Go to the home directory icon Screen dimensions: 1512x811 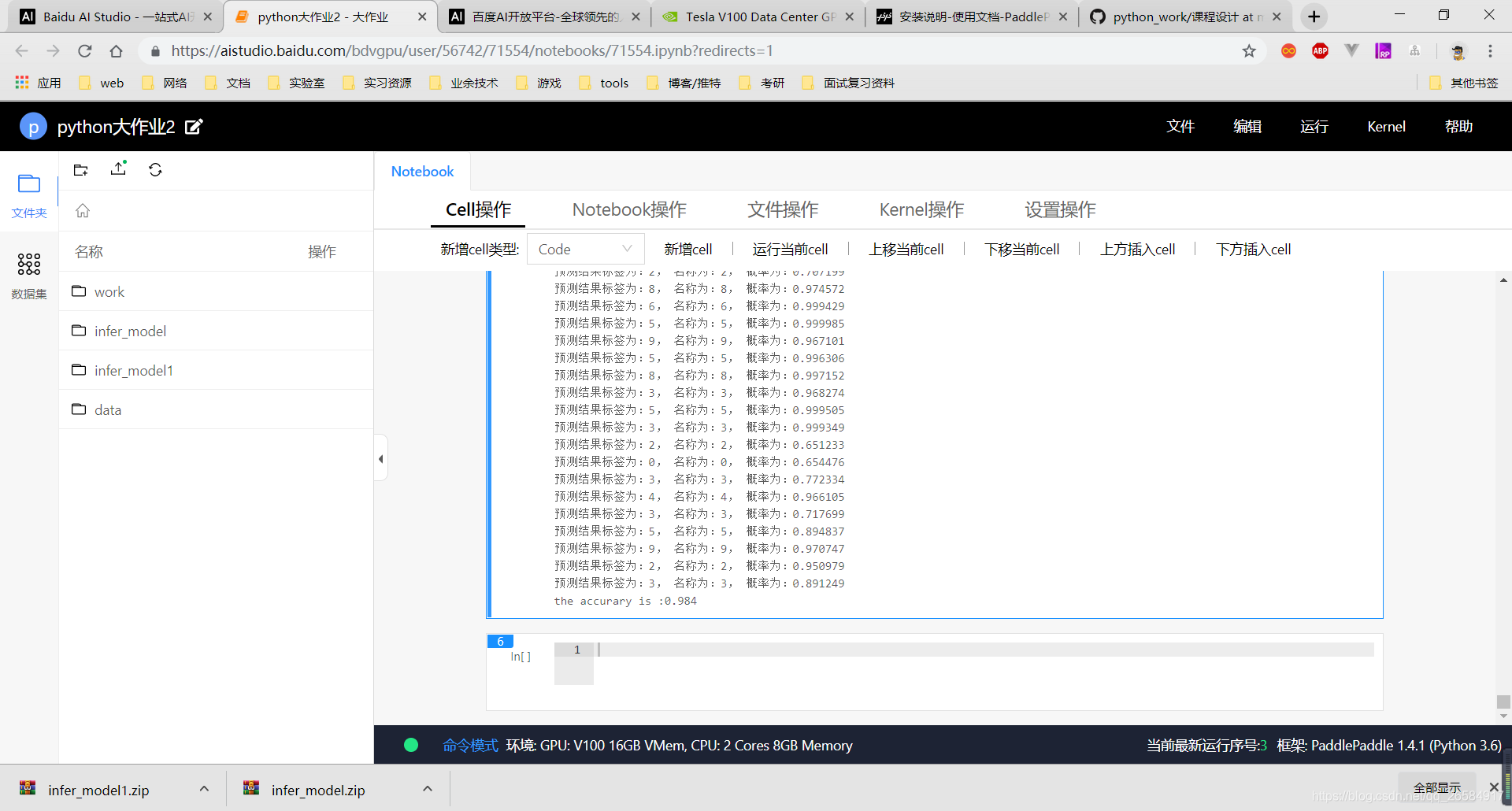[83, 210]
